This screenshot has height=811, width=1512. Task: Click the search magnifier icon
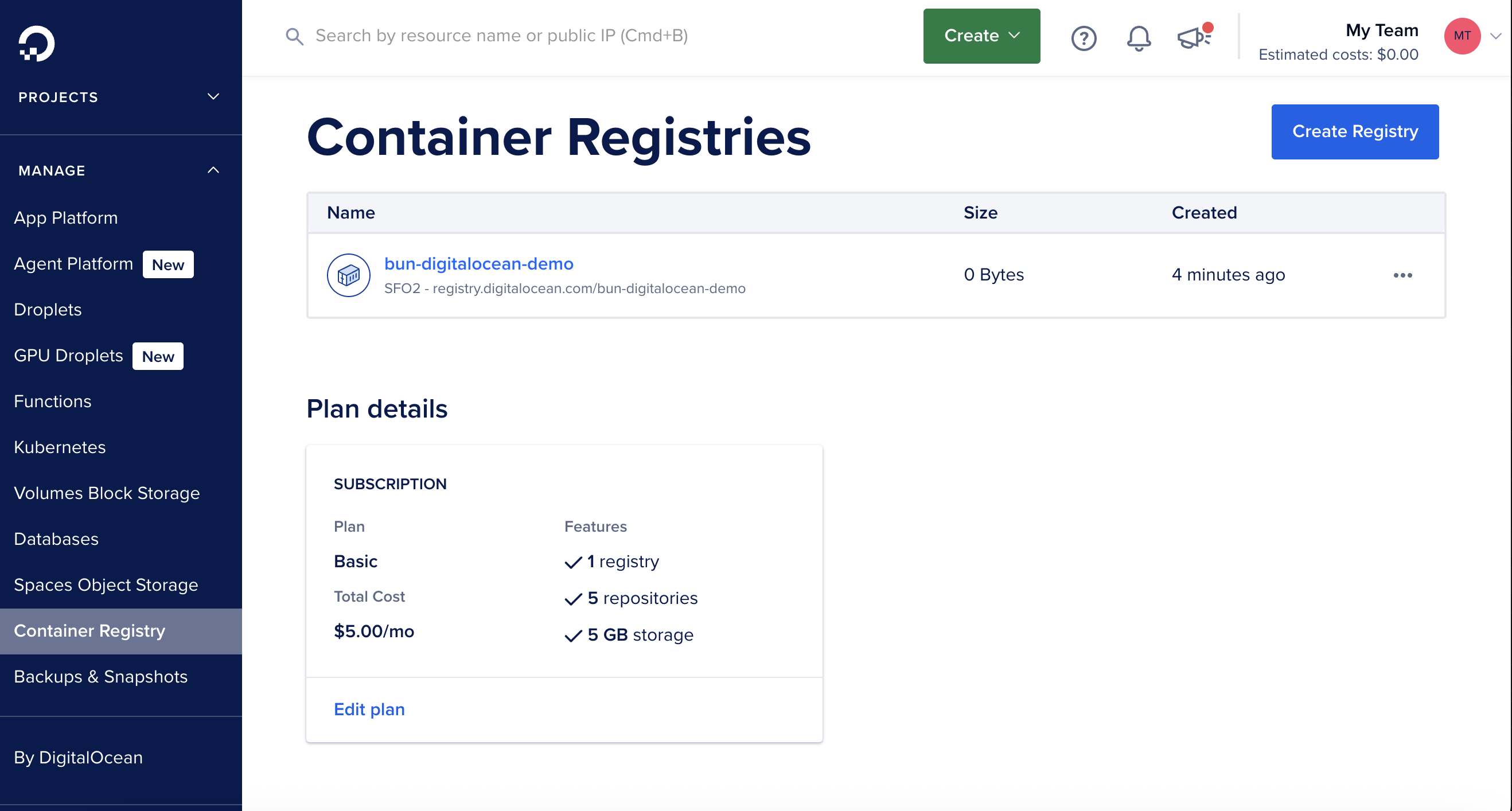[295, 36]
